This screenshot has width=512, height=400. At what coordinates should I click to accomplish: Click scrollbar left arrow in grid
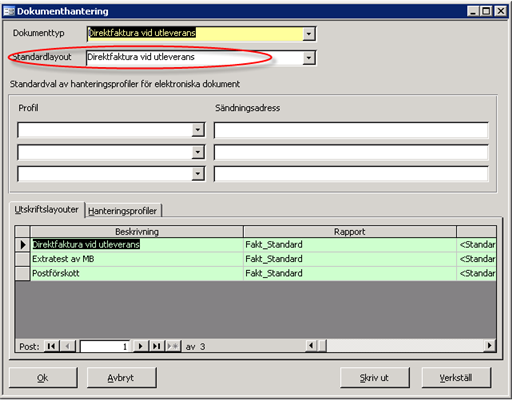(311, 346)
